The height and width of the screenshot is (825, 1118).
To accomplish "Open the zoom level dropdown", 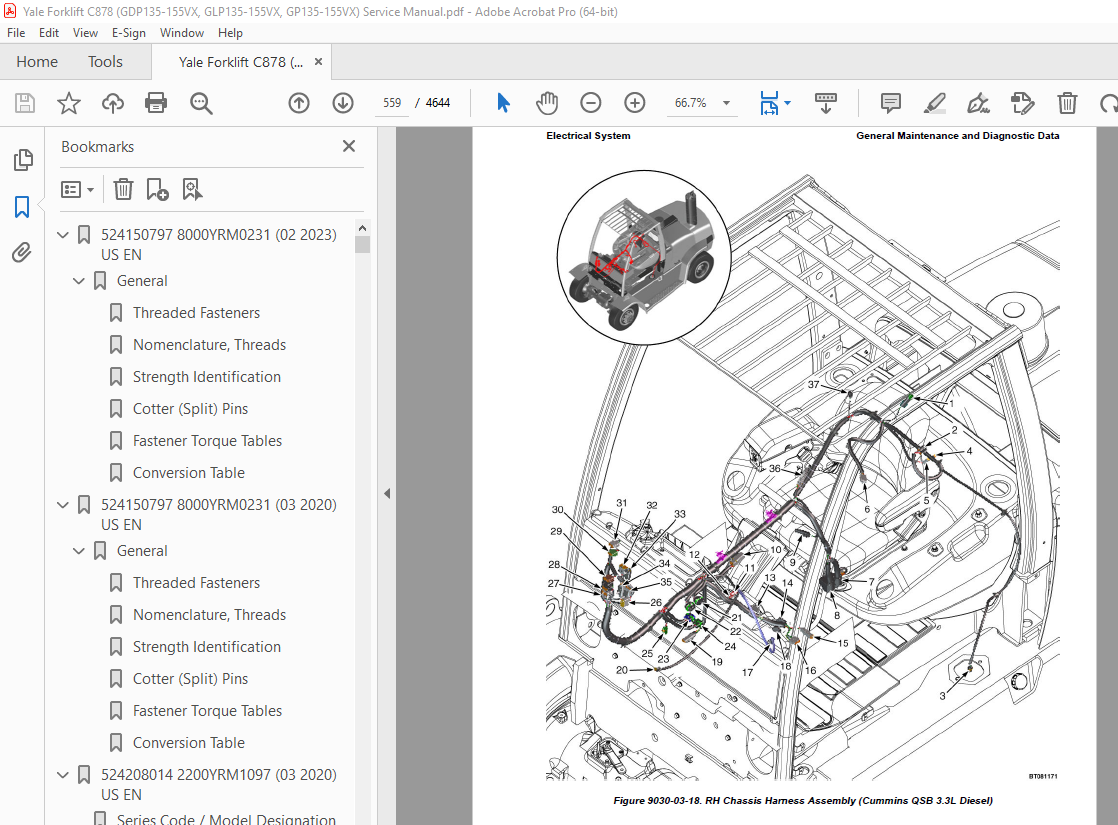I will click(727, 103).
